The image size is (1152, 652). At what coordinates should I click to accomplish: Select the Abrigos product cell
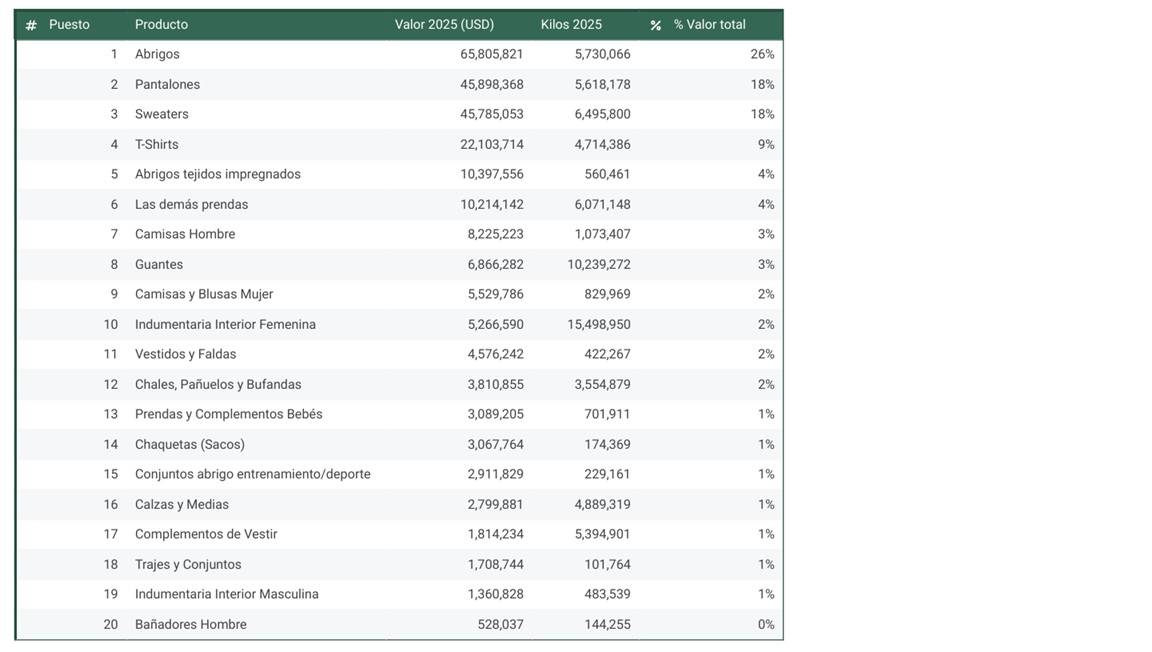[x=157, y=54]
